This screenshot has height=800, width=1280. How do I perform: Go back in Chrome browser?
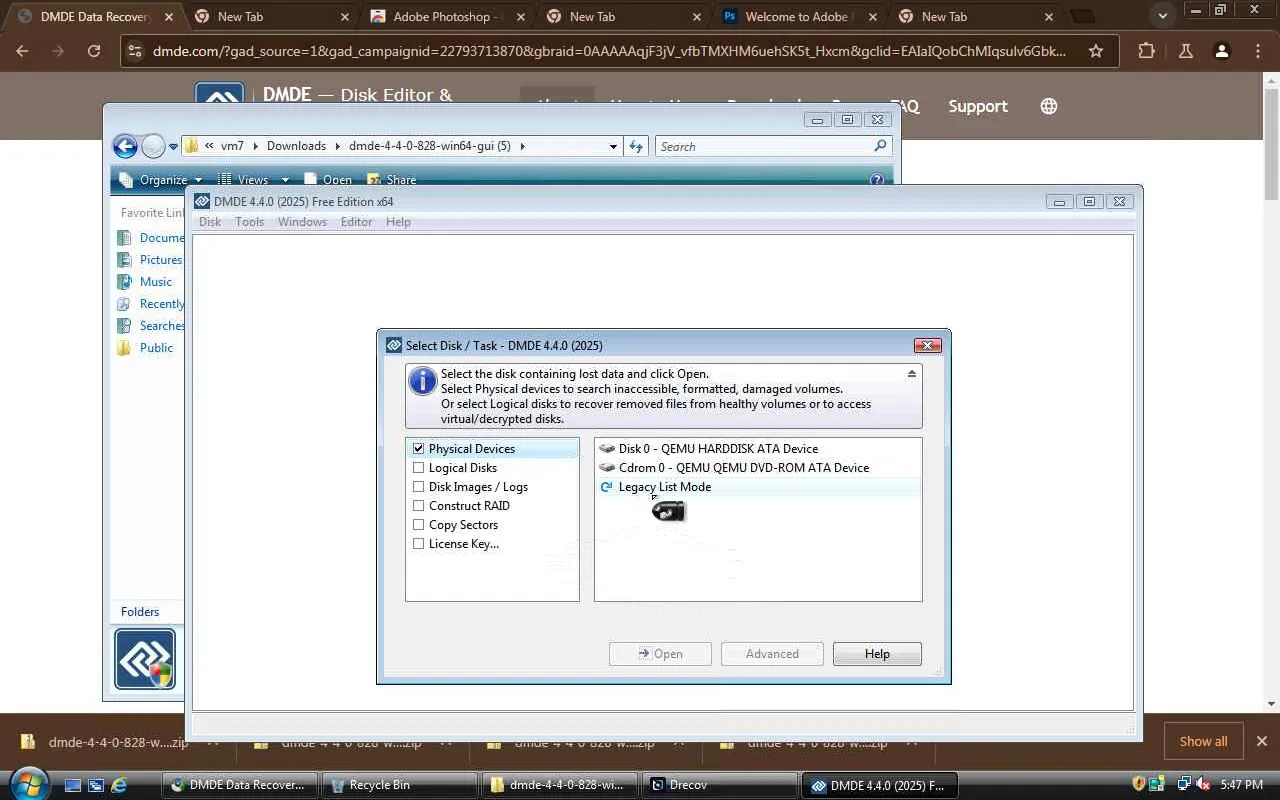point(23,51)
